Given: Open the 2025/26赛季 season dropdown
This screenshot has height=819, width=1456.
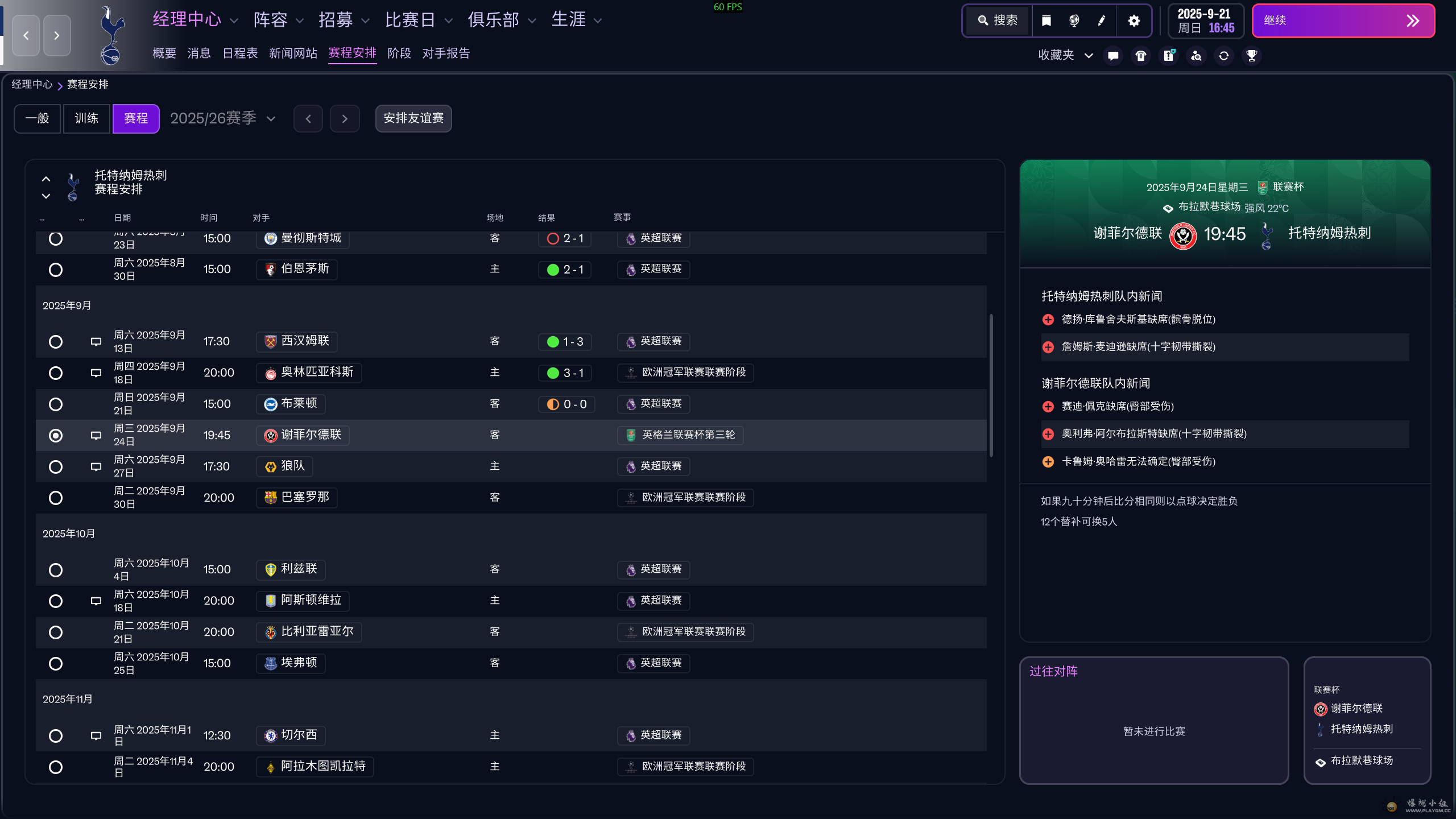Looking at the screenshot, I should 223,118.
